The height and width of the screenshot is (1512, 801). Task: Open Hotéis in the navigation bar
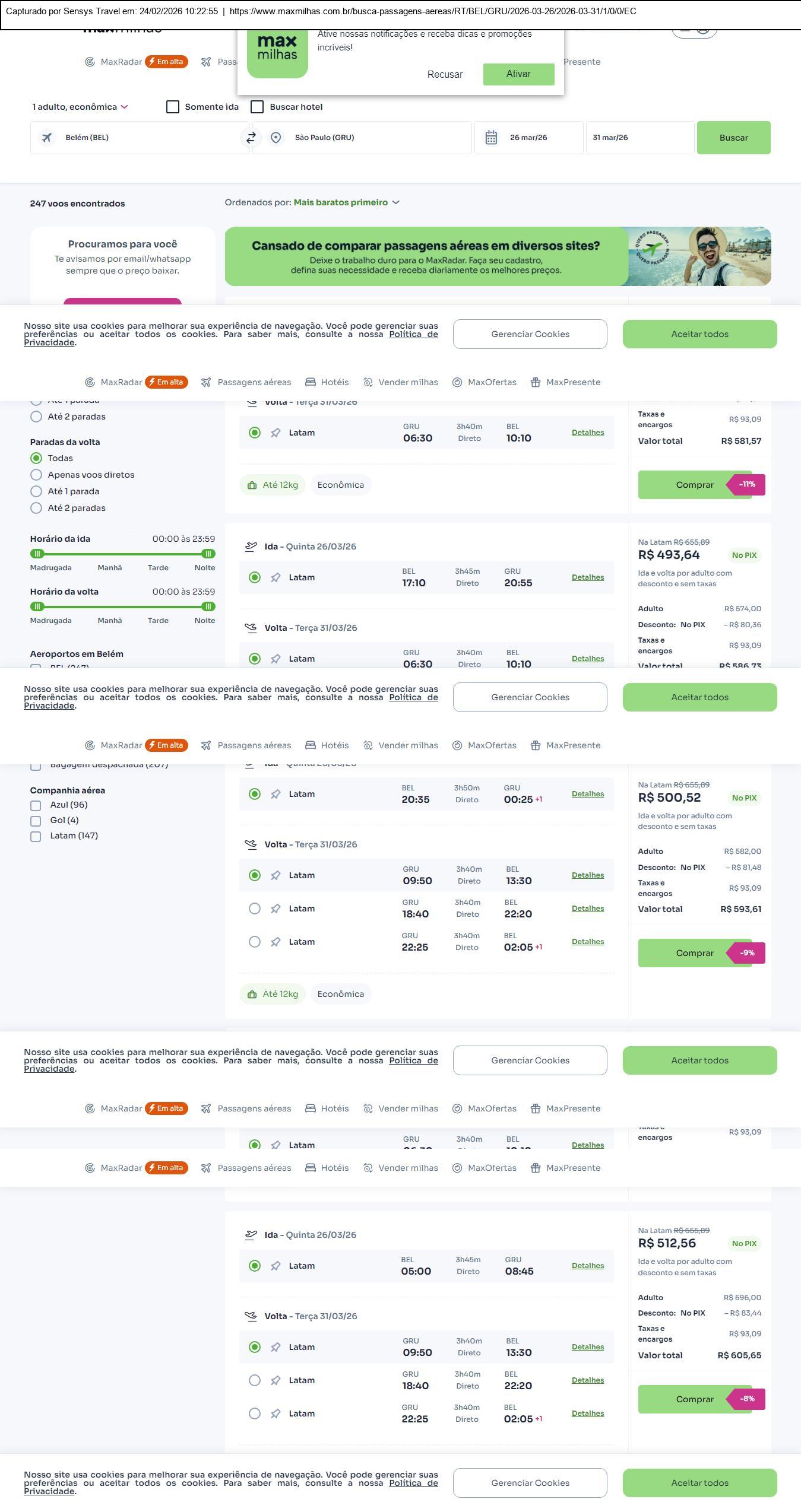(327, 382)
